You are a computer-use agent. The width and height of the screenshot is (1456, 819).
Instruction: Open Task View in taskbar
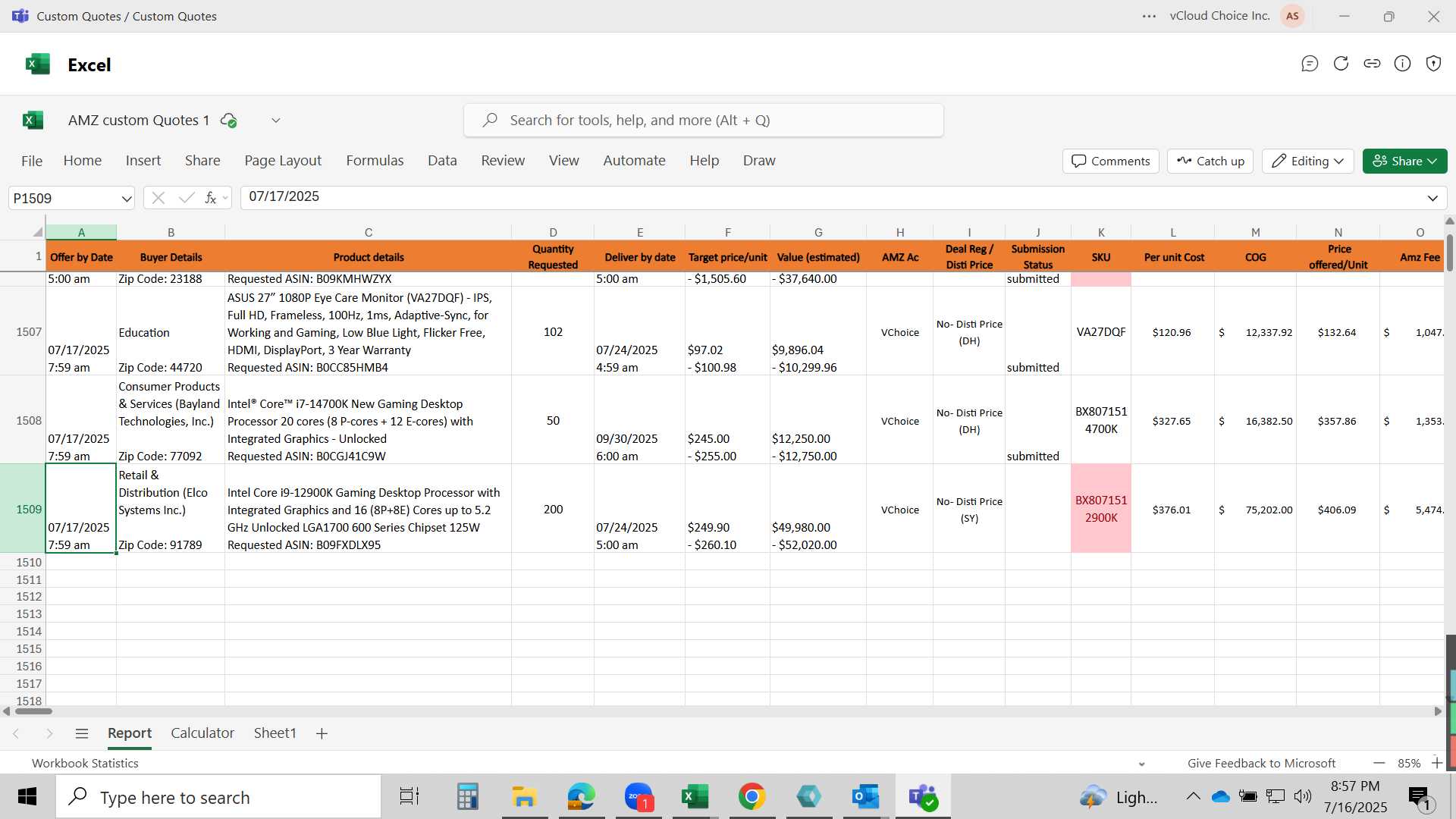click(x=409, y=797)
